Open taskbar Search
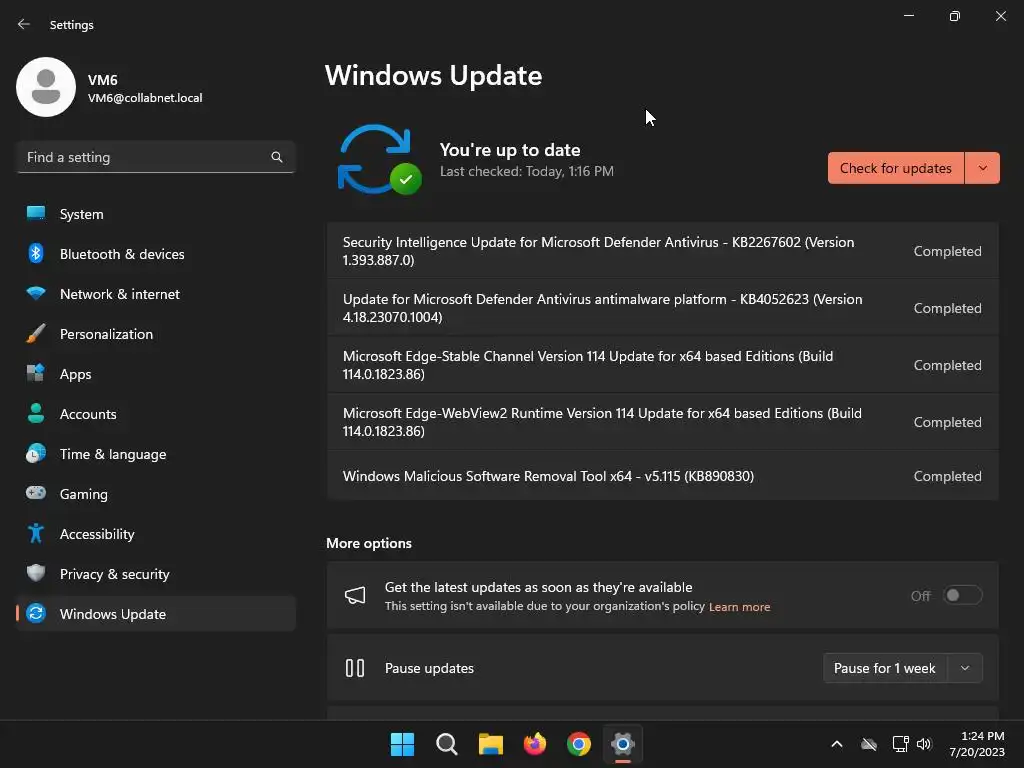 [447, 744]
